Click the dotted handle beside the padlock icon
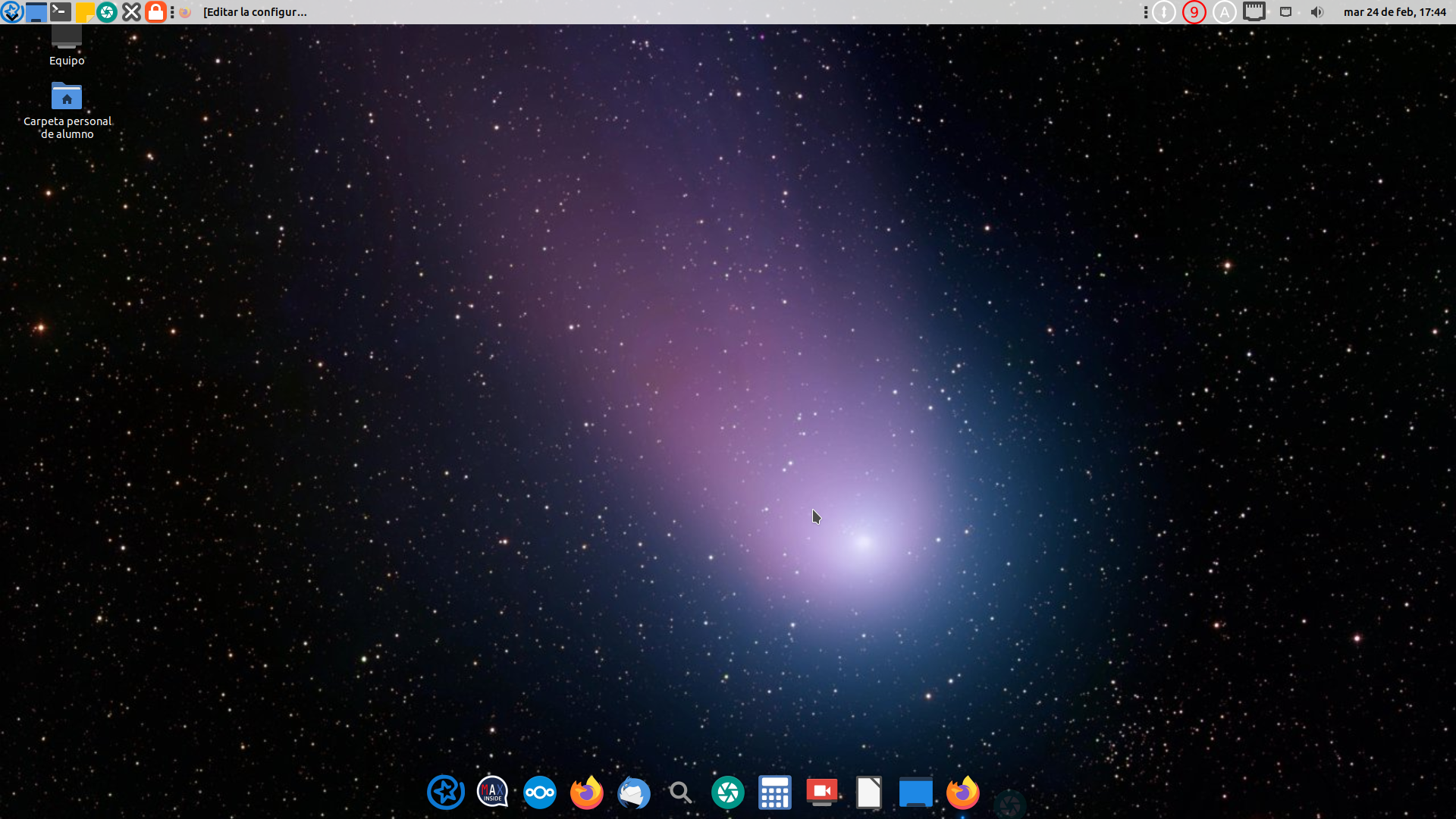Image resolution: width=1456 pixels, height=819 pixels. (x=172, y=12)
